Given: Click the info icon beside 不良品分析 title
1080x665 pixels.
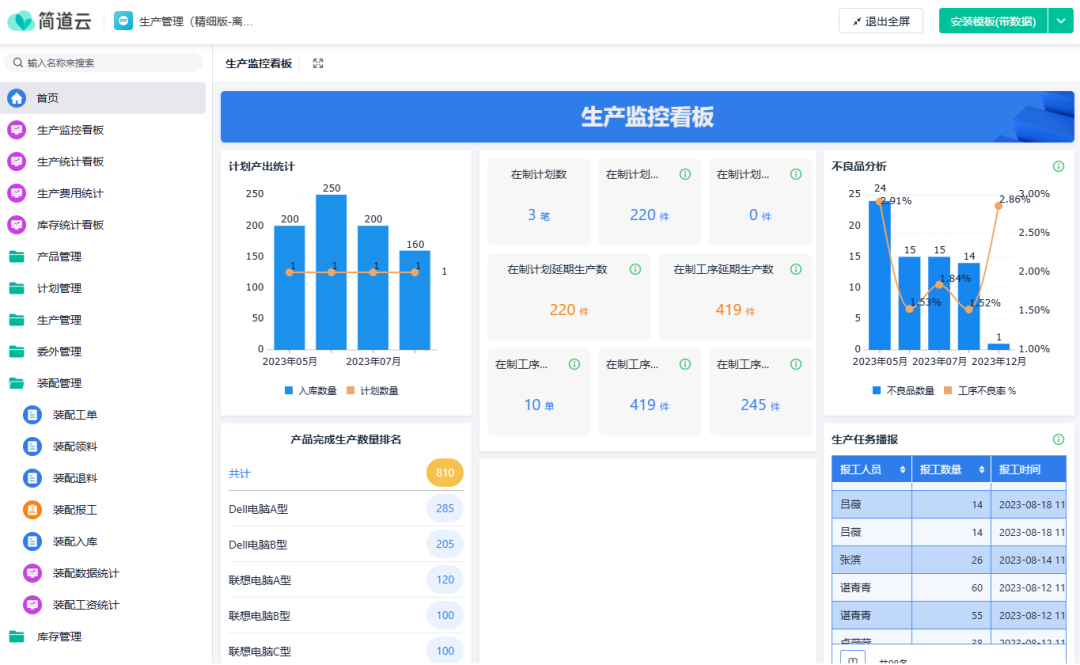Looking at the screenshot, I should click(x=1058, y=166).
